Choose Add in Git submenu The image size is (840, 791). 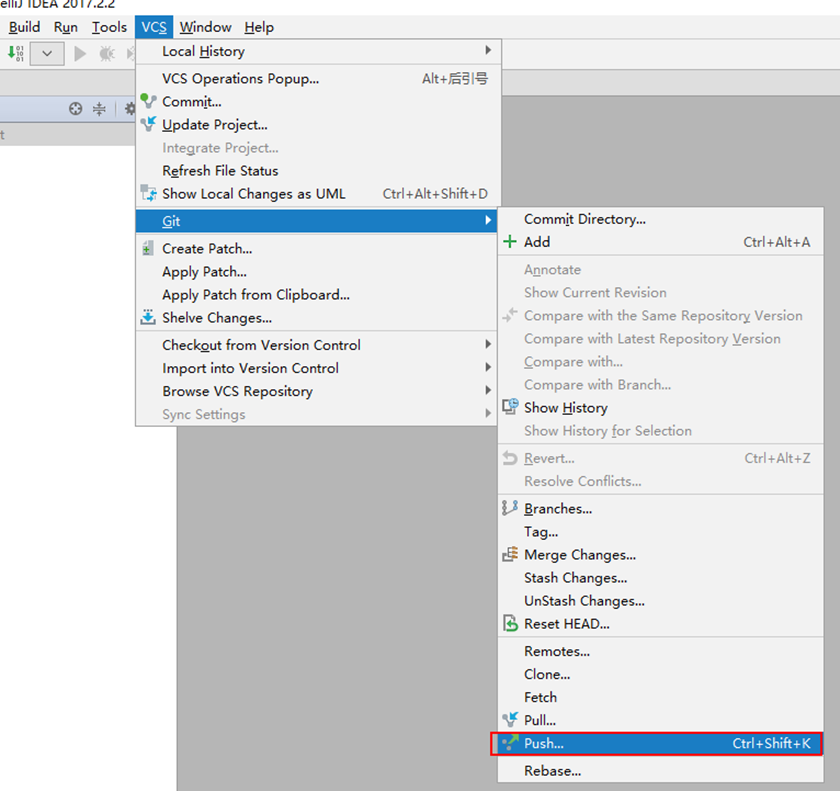click(x=661, y=242)
